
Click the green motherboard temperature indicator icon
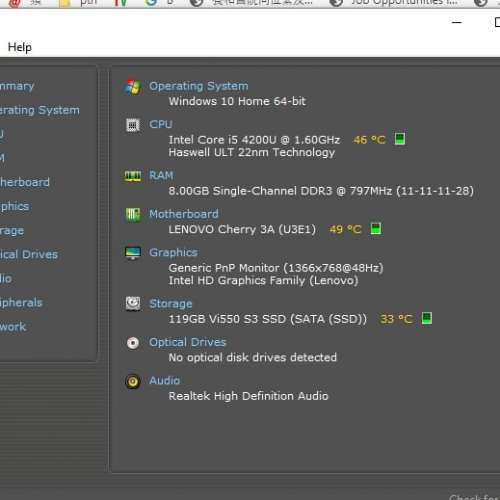376,229
